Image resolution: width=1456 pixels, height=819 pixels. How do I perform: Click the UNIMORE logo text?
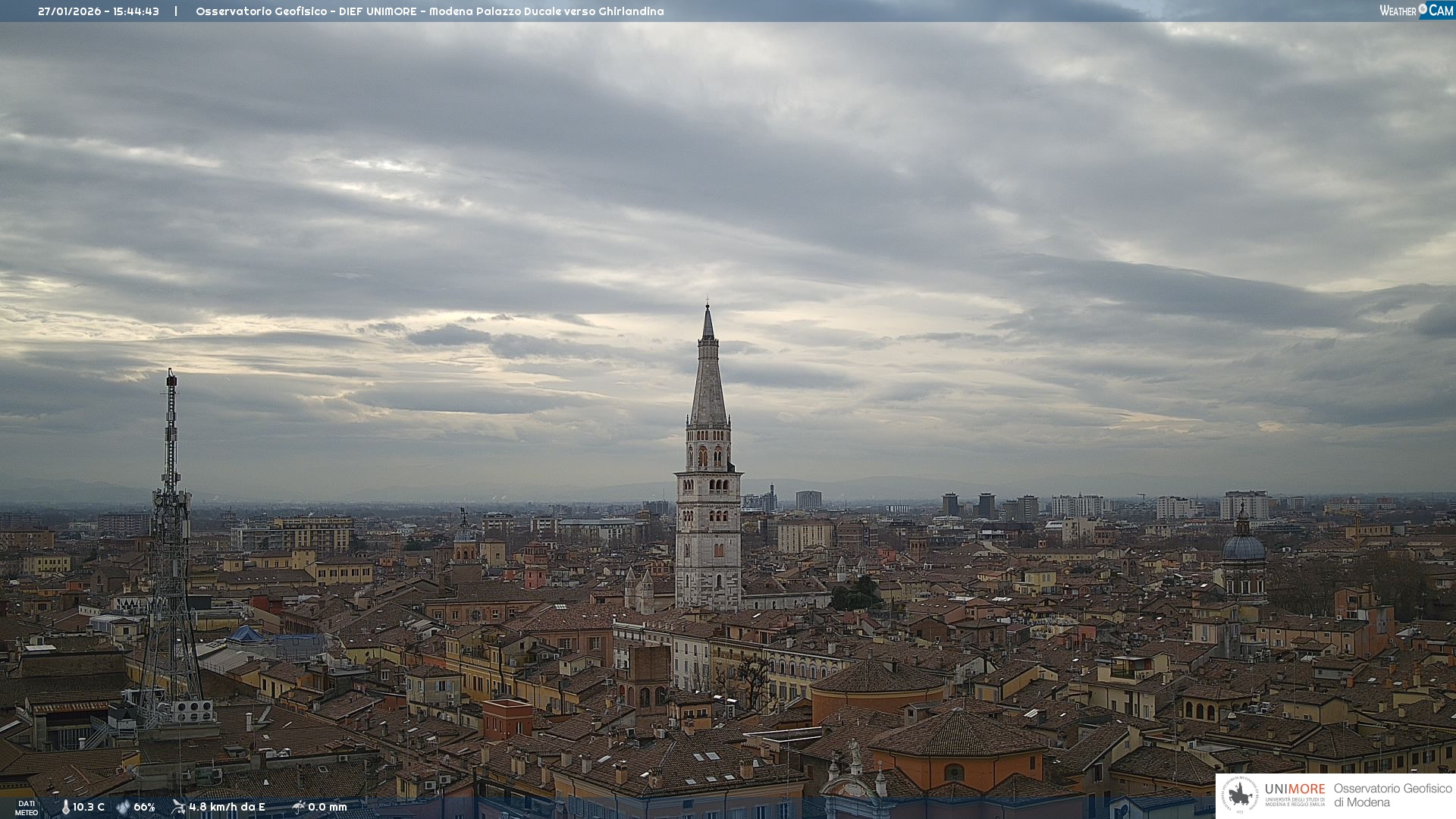click(1294, 789)
